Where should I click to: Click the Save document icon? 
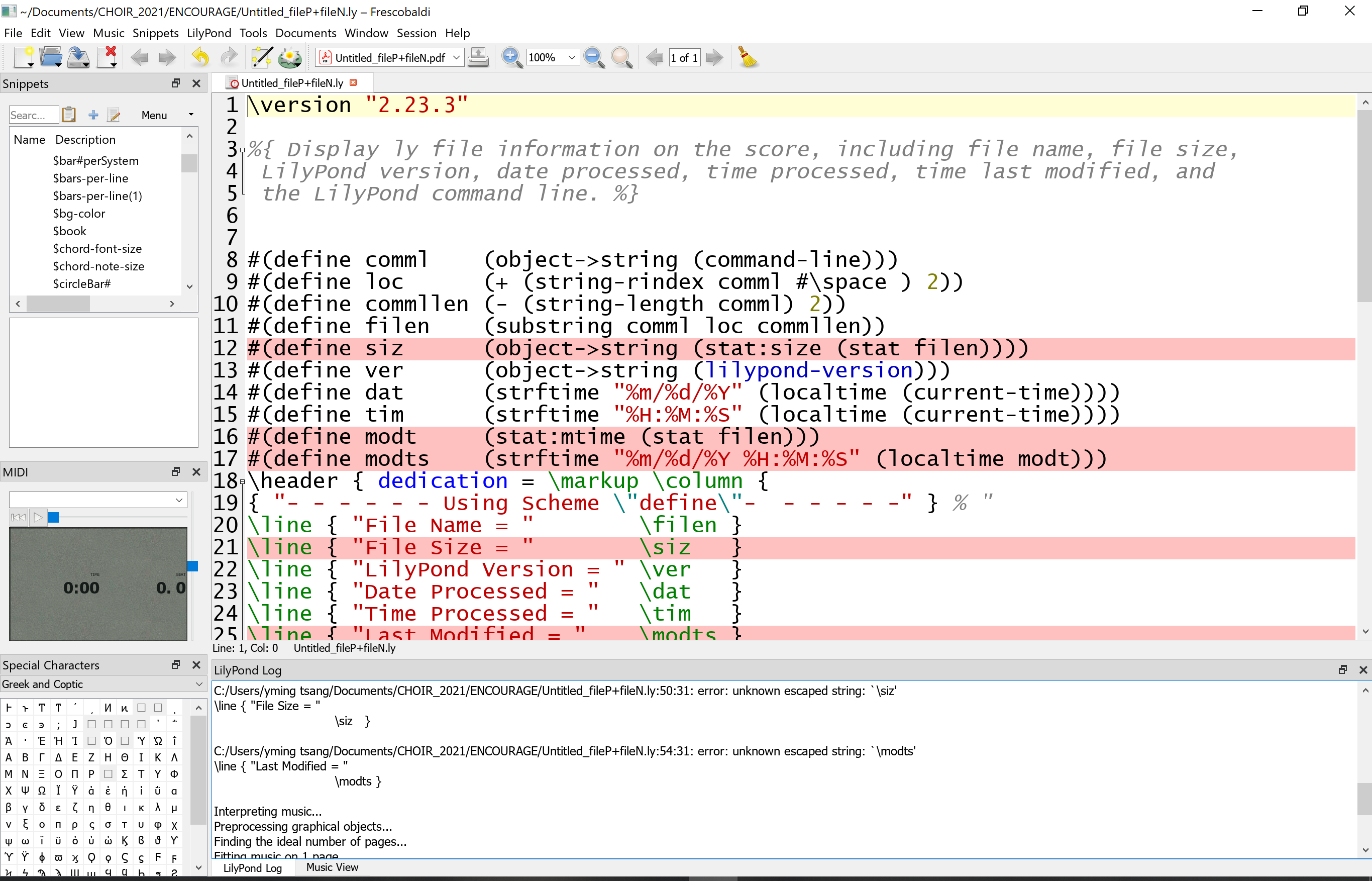pos(78,57)
